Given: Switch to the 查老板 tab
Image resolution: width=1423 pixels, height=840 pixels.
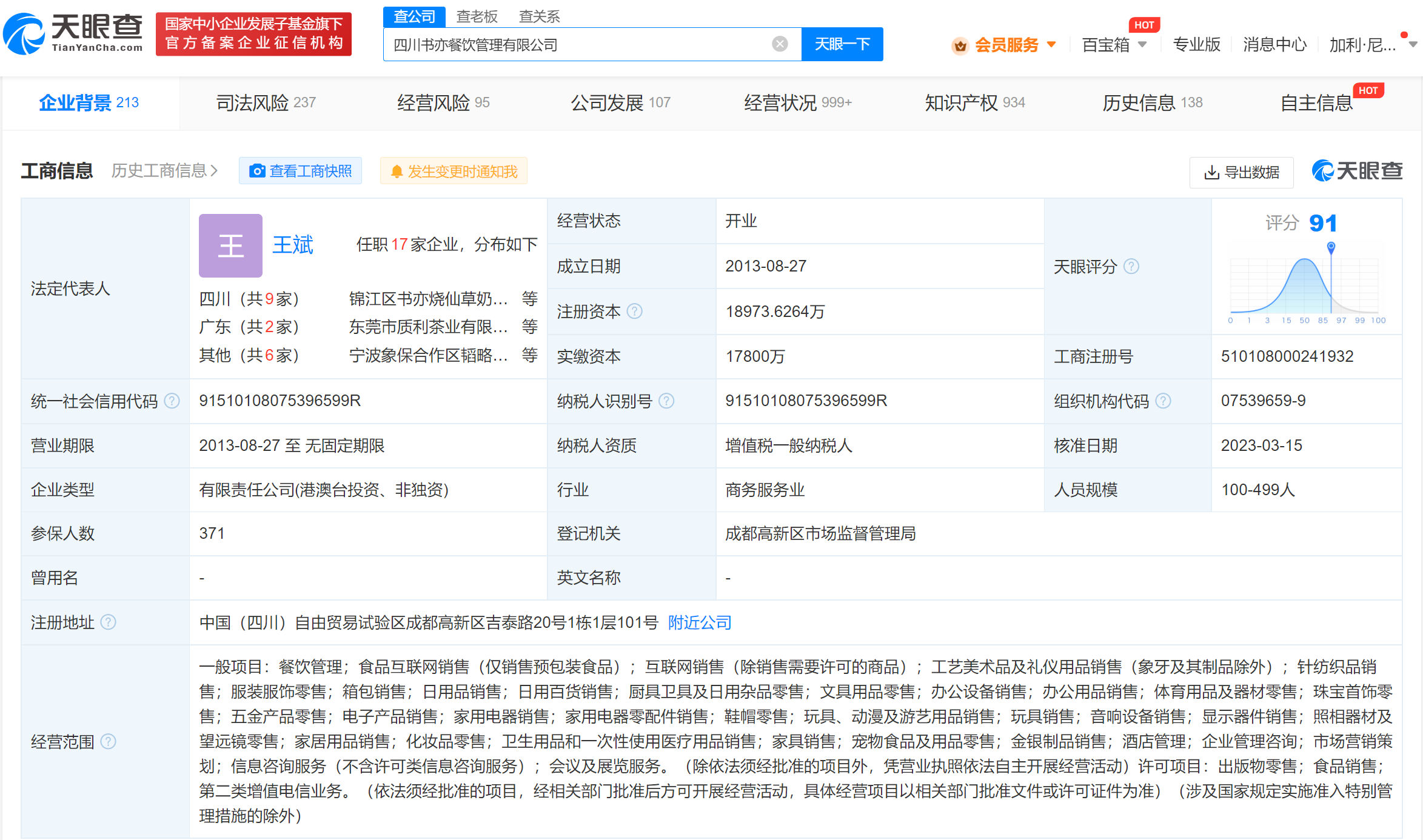Looking at the screenshot, I should click(477, 16).
